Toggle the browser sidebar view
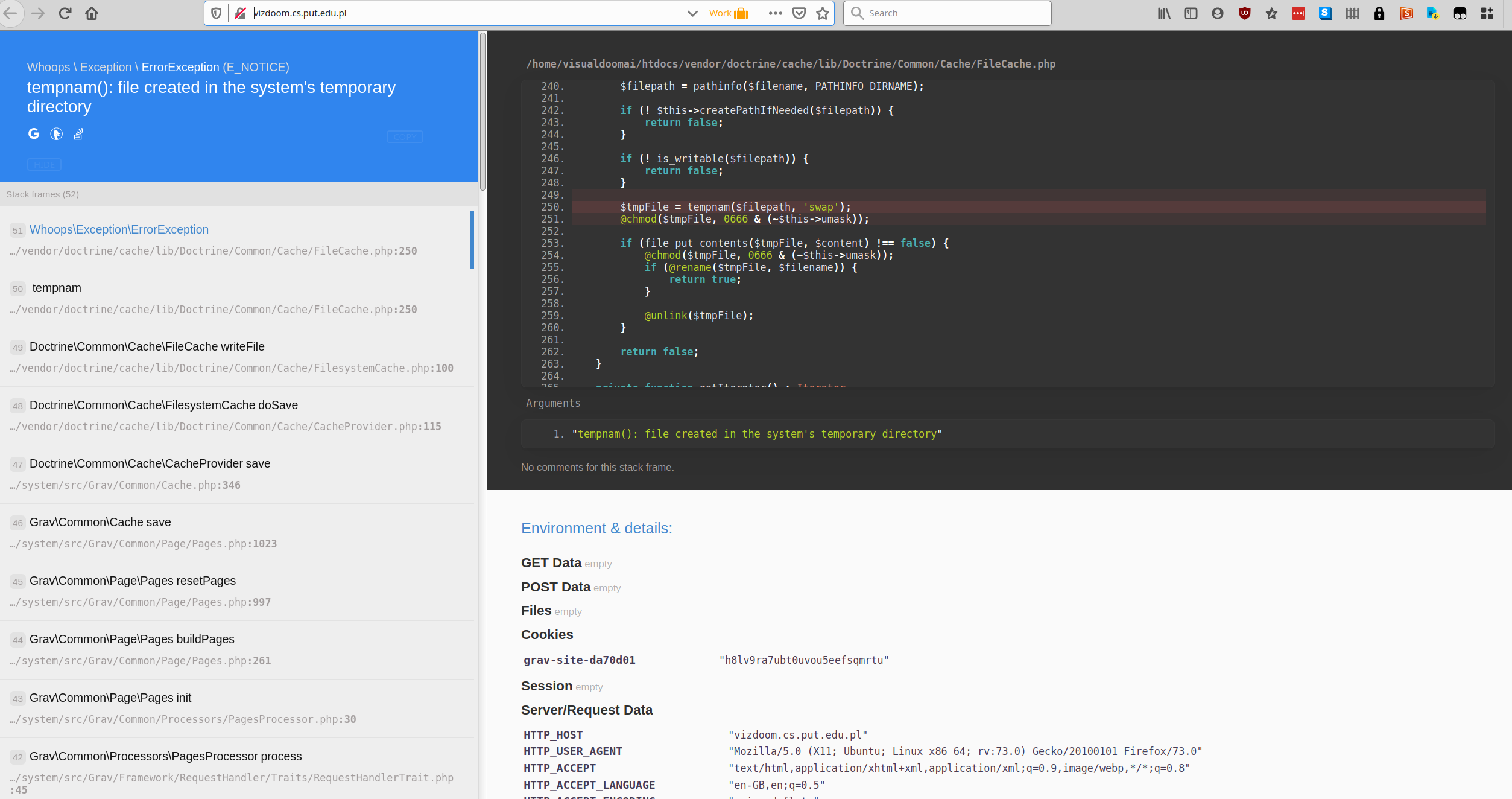The image size is (1512, 799). tap(1190, 13)
